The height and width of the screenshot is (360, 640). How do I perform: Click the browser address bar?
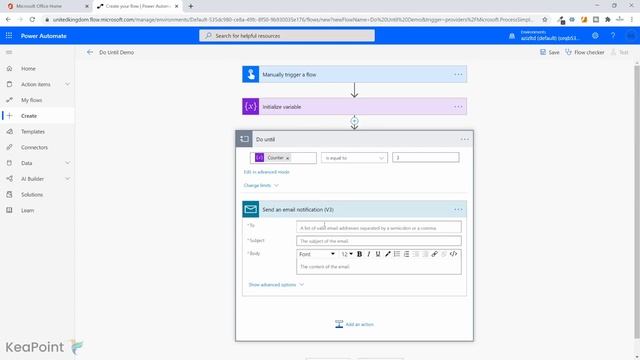point(292,19)
